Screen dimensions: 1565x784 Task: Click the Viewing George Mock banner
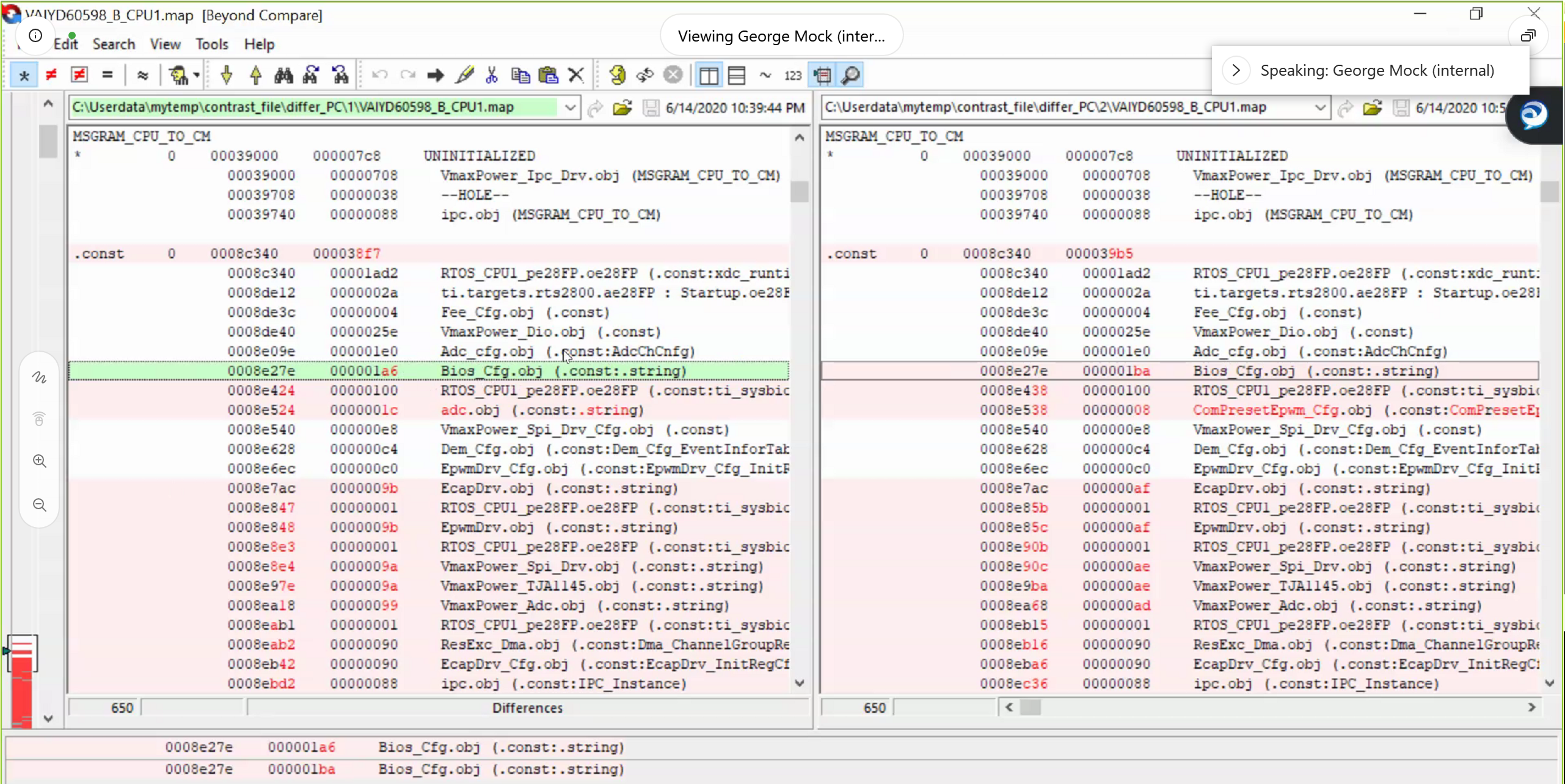(781, 36)
